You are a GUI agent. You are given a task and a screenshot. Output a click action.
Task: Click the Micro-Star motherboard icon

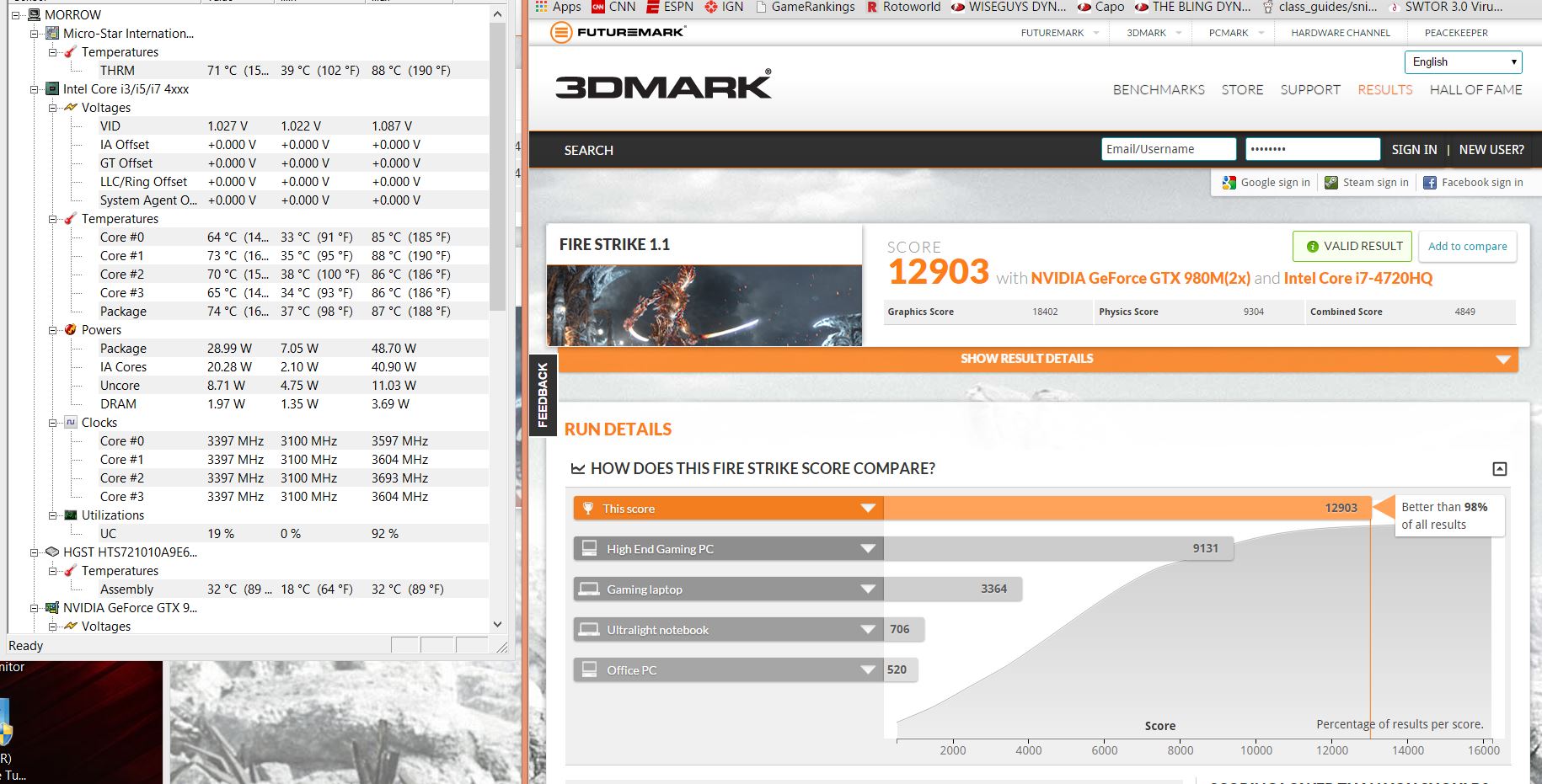pyautogui.click(x=52, y=33)
